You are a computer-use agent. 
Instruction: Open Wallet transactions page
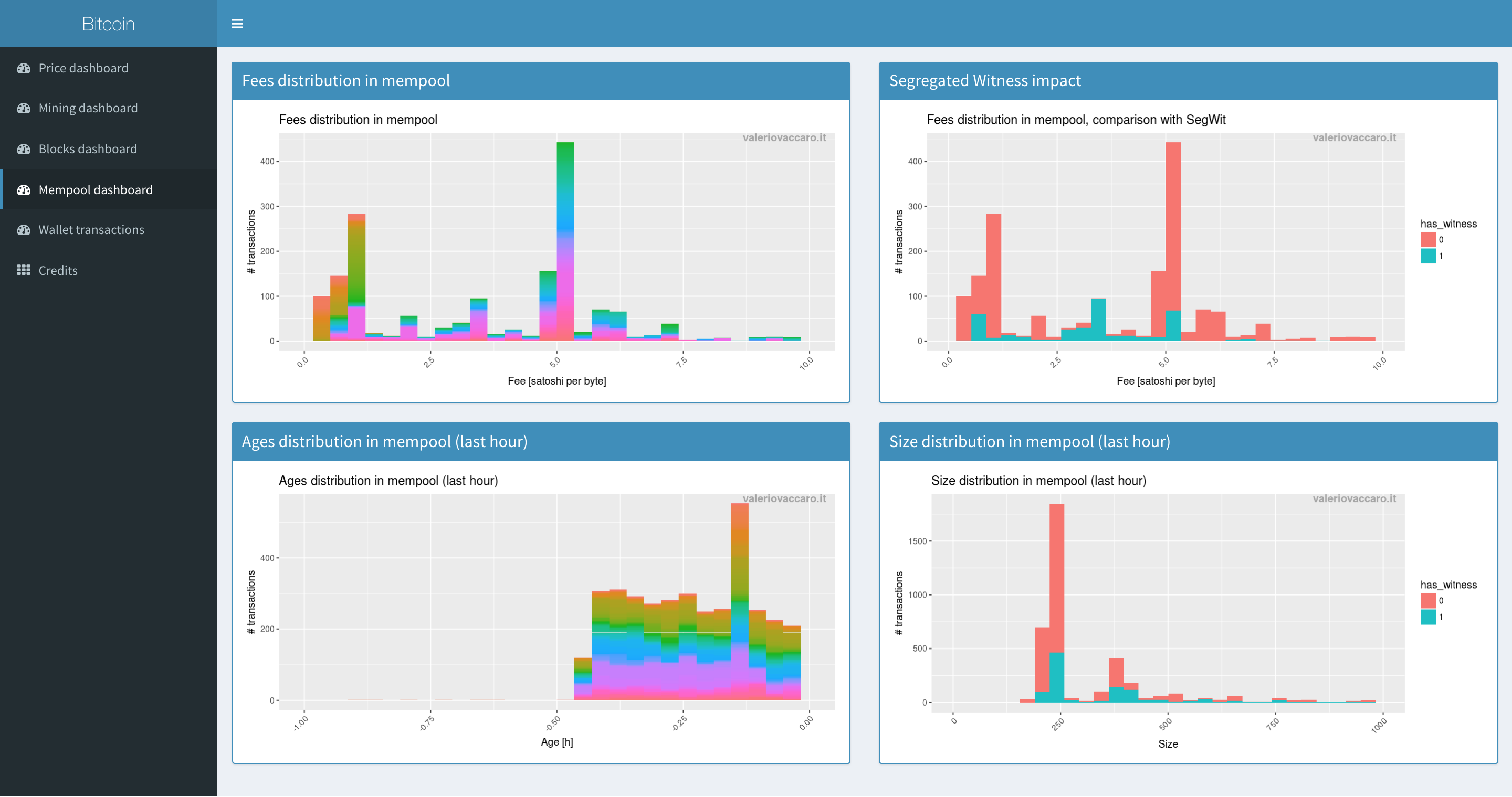click(x=91, y=230)
